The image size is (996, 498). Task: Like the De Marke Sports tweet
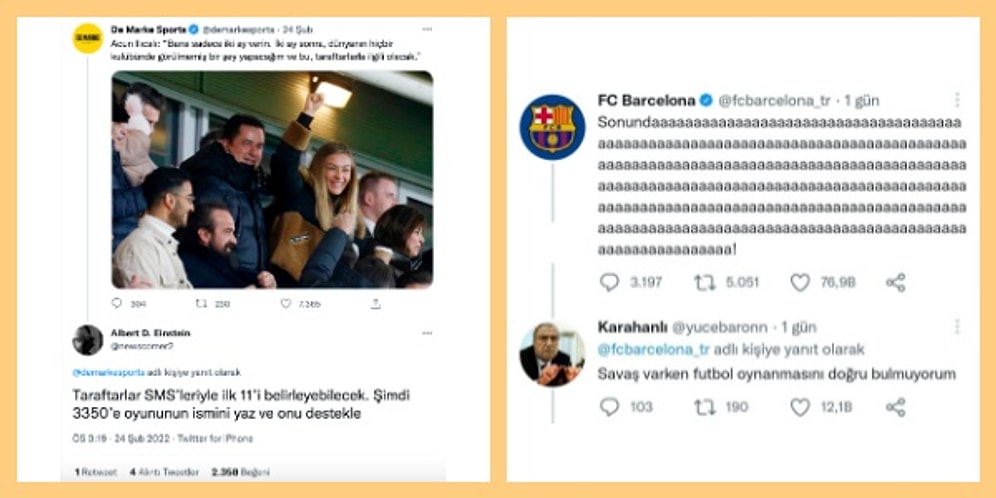click(286, 303)
